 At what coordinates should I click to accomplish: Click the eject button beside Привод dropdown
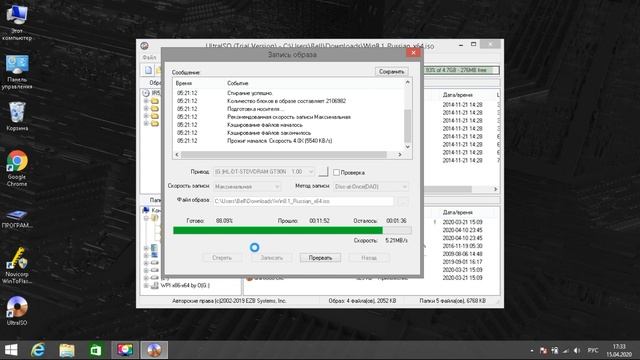[323, 172]
